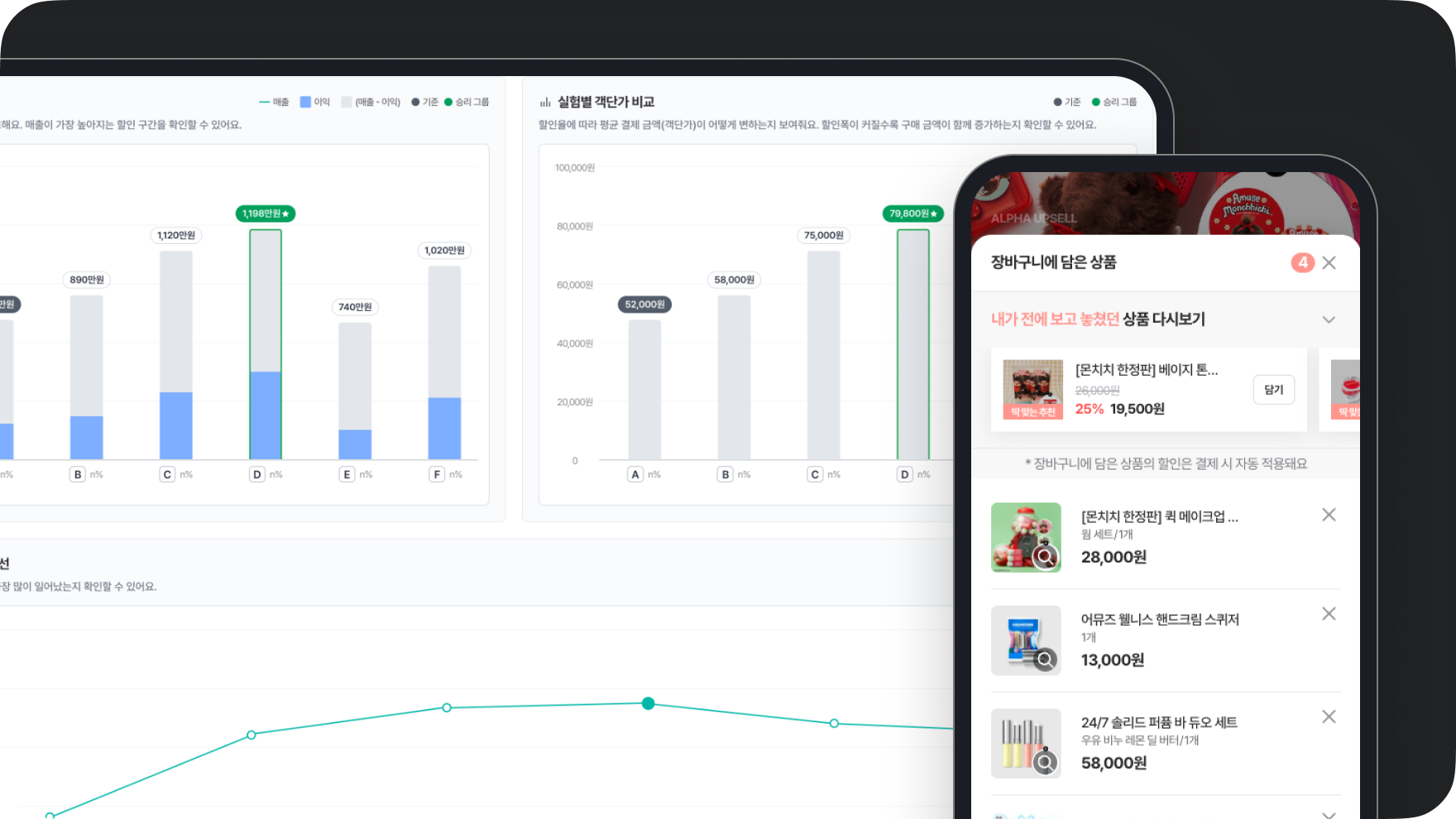The image size is (1456, 819).
Task: Select group A label in 객단가 chart
Action: coord(635,474)
